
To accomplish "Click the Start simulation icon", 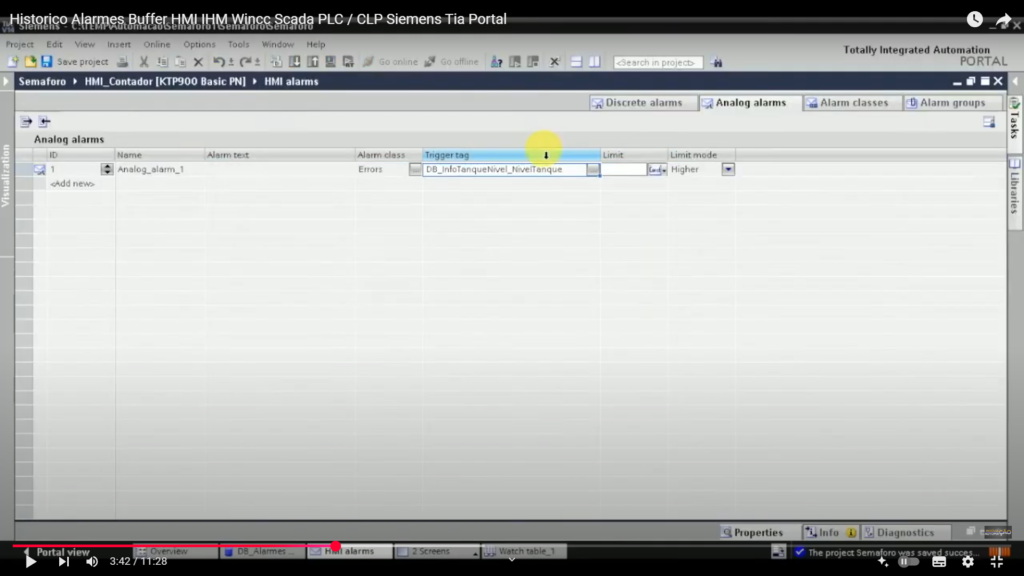I will [330, 61].
